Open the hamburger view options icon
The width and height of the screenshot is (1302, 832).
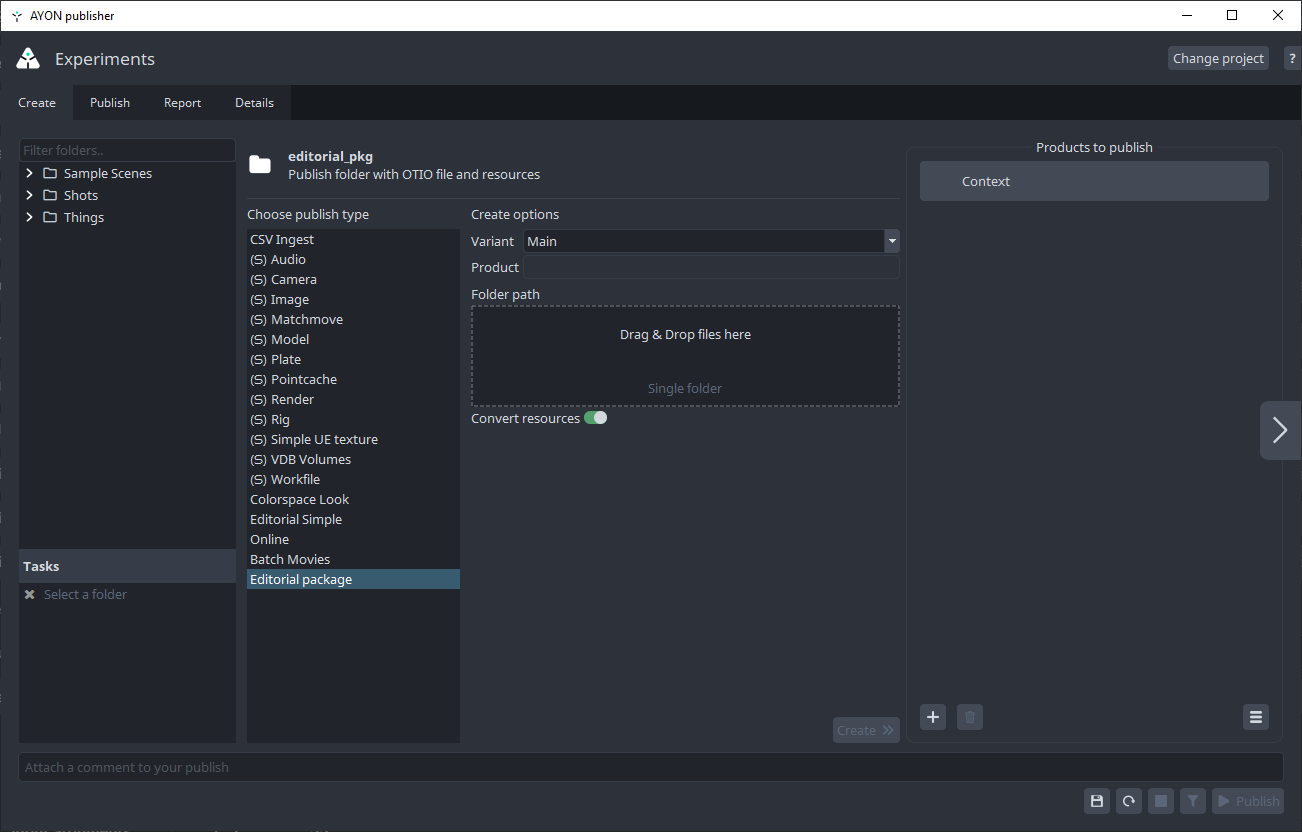[1256, 717]
